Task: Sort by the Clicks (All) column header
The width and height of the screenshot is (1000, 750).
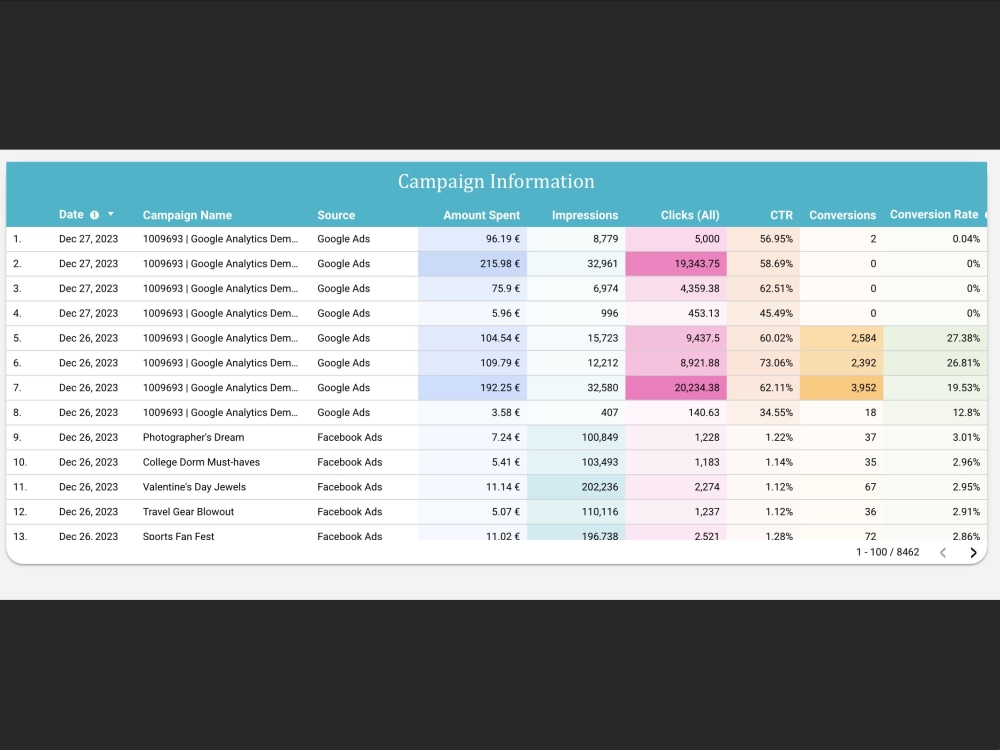Action: [690, 214]
